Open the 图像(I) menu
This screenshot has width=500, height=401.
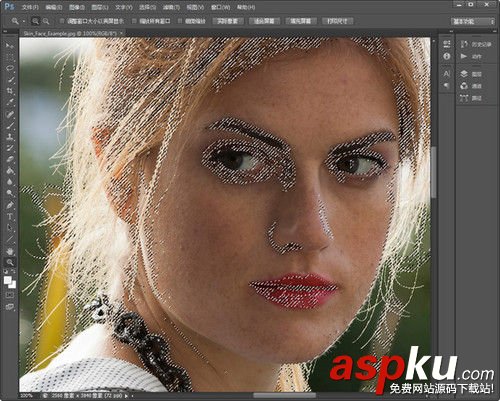[77, 7]
